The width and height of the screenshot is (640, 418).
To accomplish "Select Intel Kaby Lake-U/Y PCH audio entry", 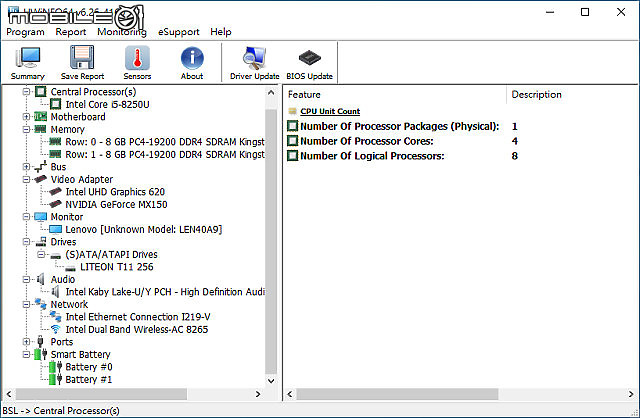I will click(x=165, y=292).
